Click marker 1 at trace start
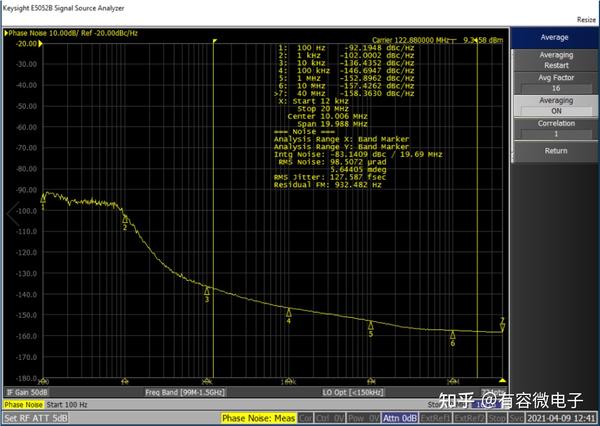This screenshot has height=426, width=600. 44,198
